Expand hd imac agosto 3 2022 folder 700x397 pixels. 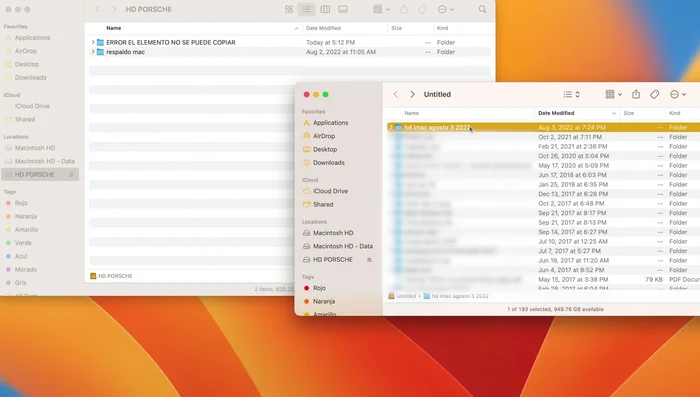point(391,127)
